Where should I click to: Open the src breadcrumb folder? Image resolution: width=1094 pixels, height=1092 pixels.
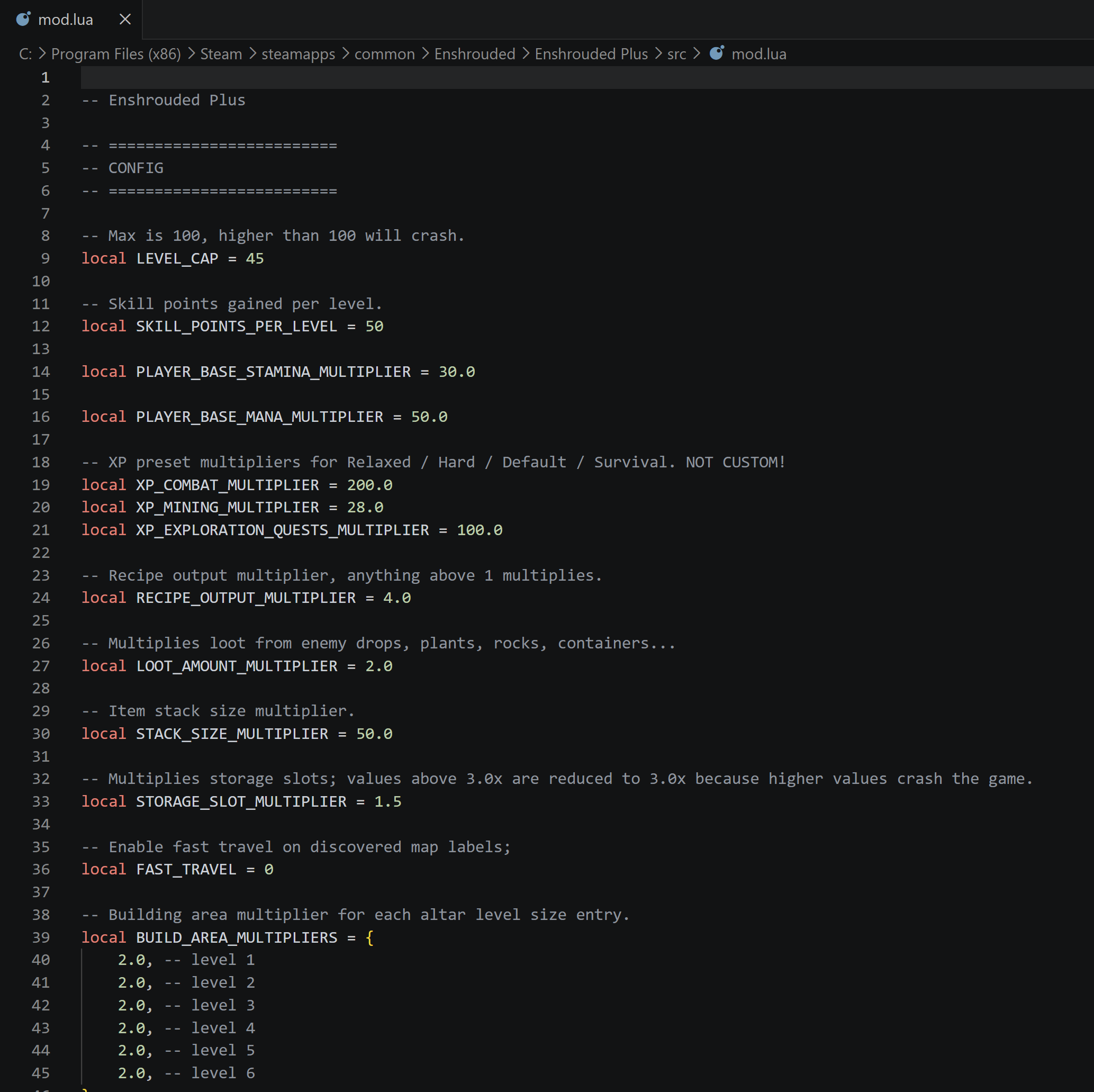[x=677, y=54]
